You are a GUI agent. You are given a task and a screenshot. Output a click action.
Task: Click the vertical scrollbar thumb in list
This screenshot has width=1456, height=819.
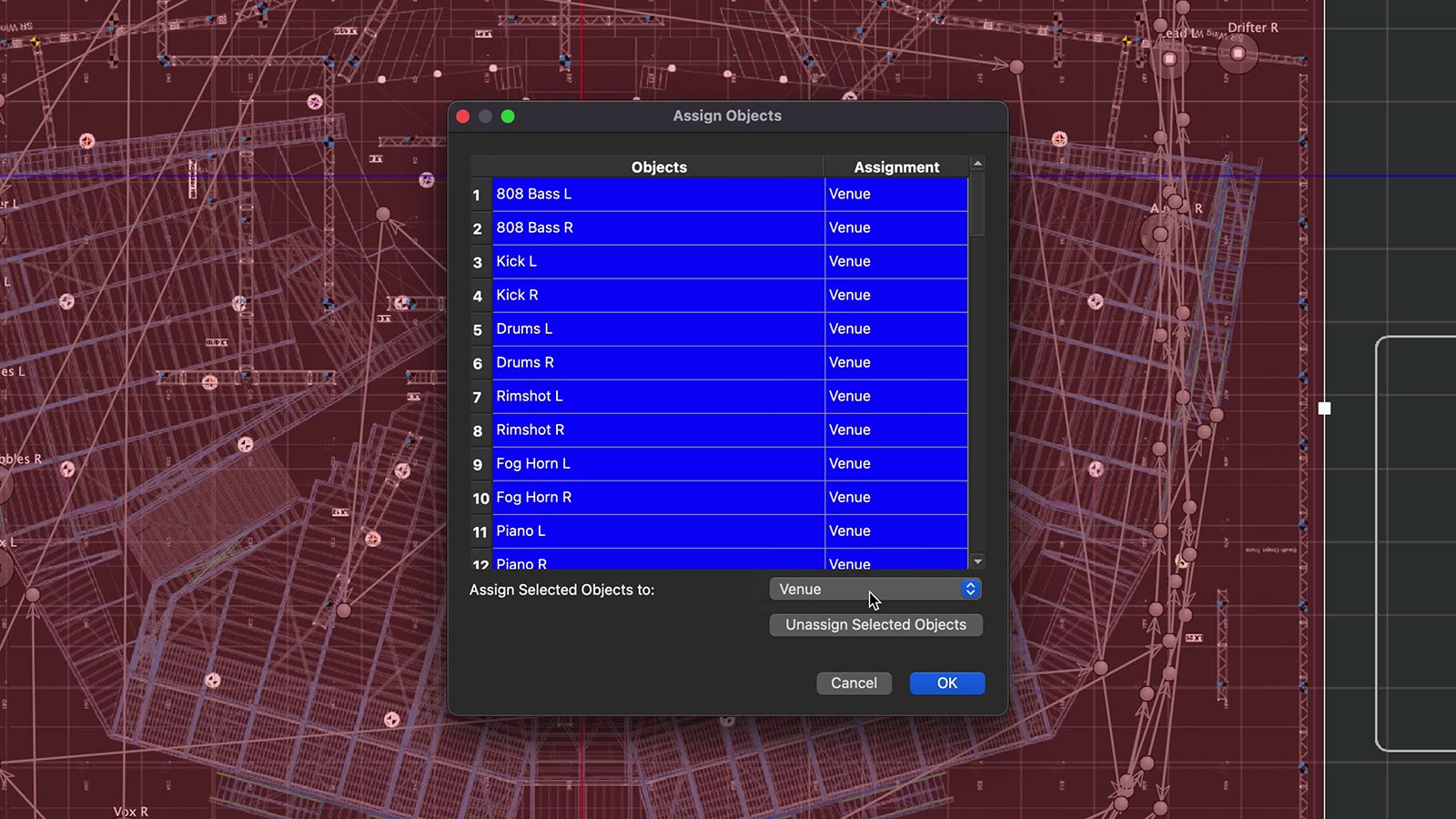(x=977, y=205)
